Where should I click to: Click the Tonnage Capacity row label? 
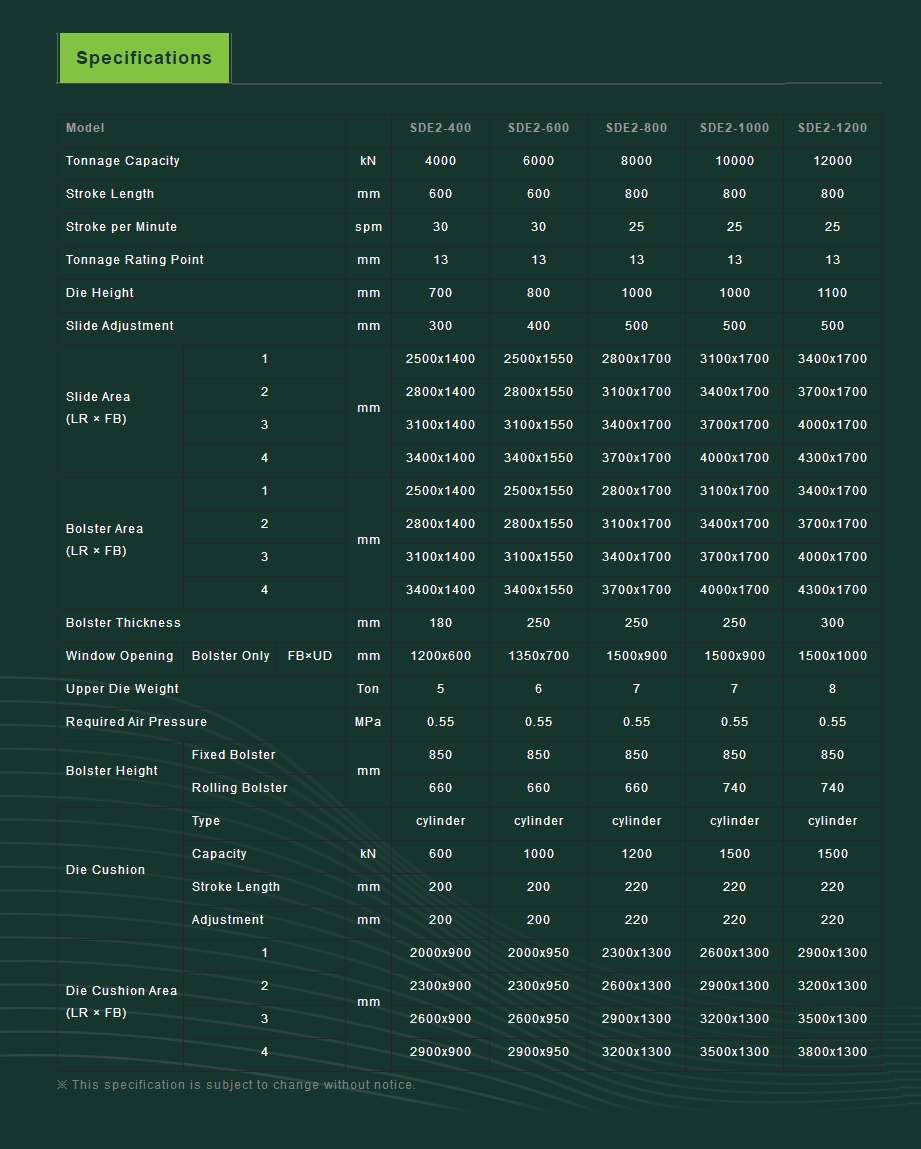(x=123, y=161)
